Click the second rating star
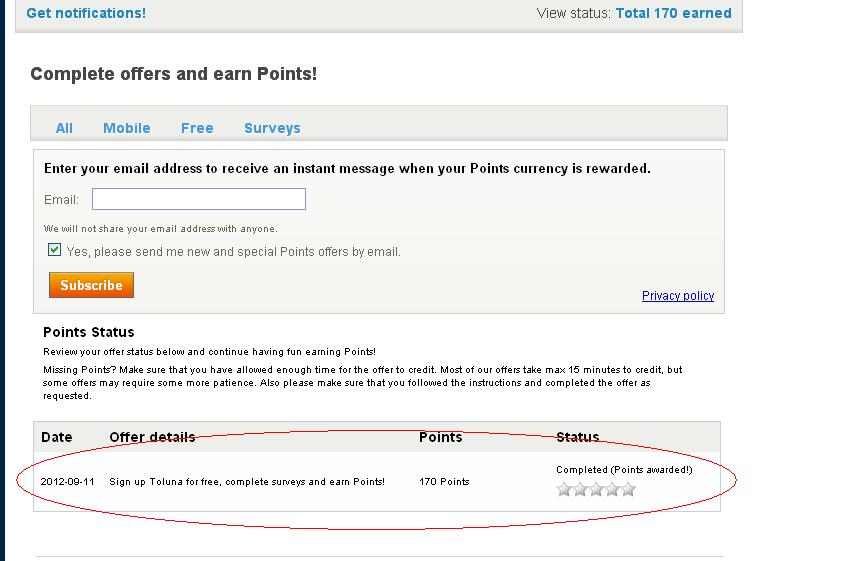The height and width of the screenshot is (561, 850). [x=580, y=489]
